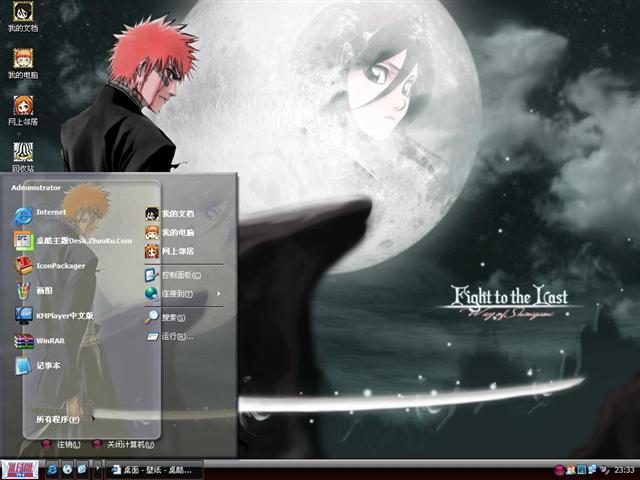640x480 pixels.
Task: Launch IconPackager from the Start menu
Action: 50,266
